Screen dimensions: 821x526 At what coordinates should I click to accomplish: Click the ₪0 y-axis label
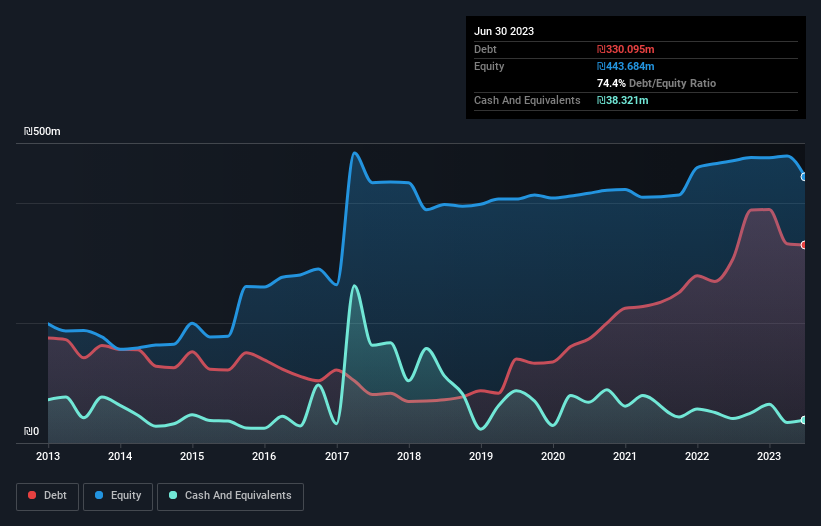tap(31, 431)
